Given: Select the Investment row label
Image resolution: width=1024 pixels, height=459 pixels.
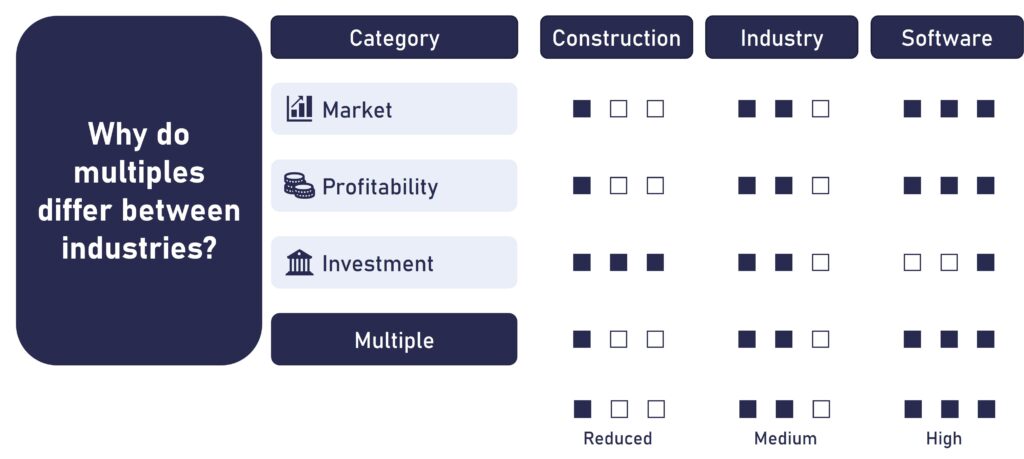Looking at the screenshot, I should tap(394, 262).
